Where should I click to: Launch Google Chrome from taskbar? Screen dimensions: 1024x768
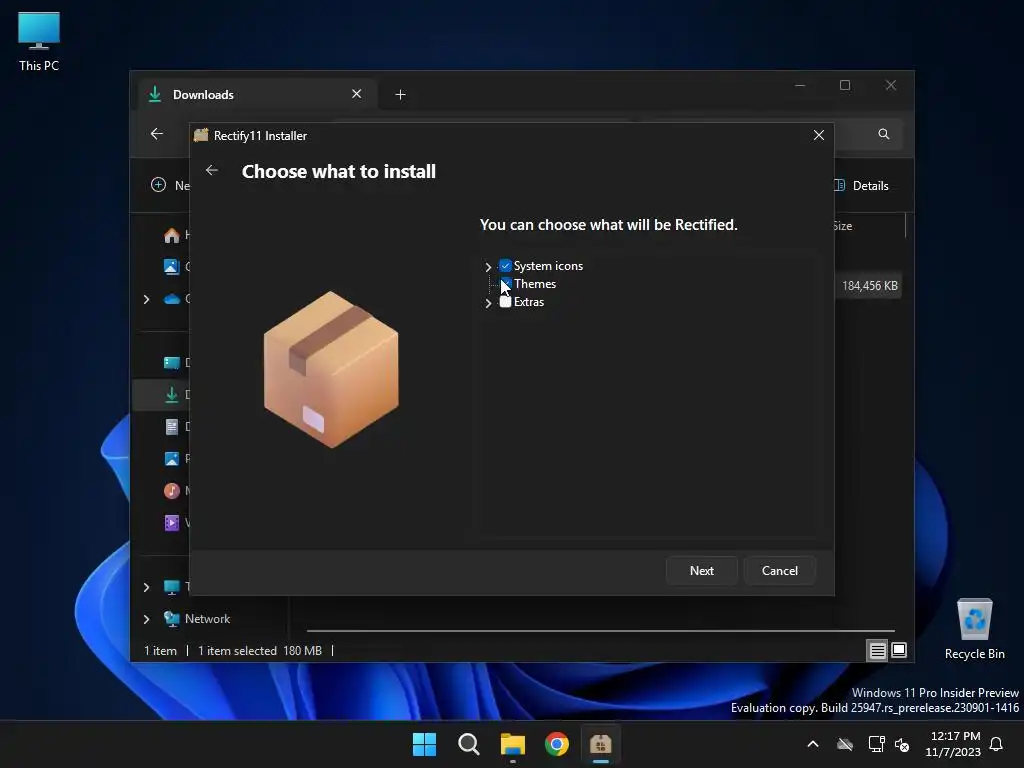556,744
